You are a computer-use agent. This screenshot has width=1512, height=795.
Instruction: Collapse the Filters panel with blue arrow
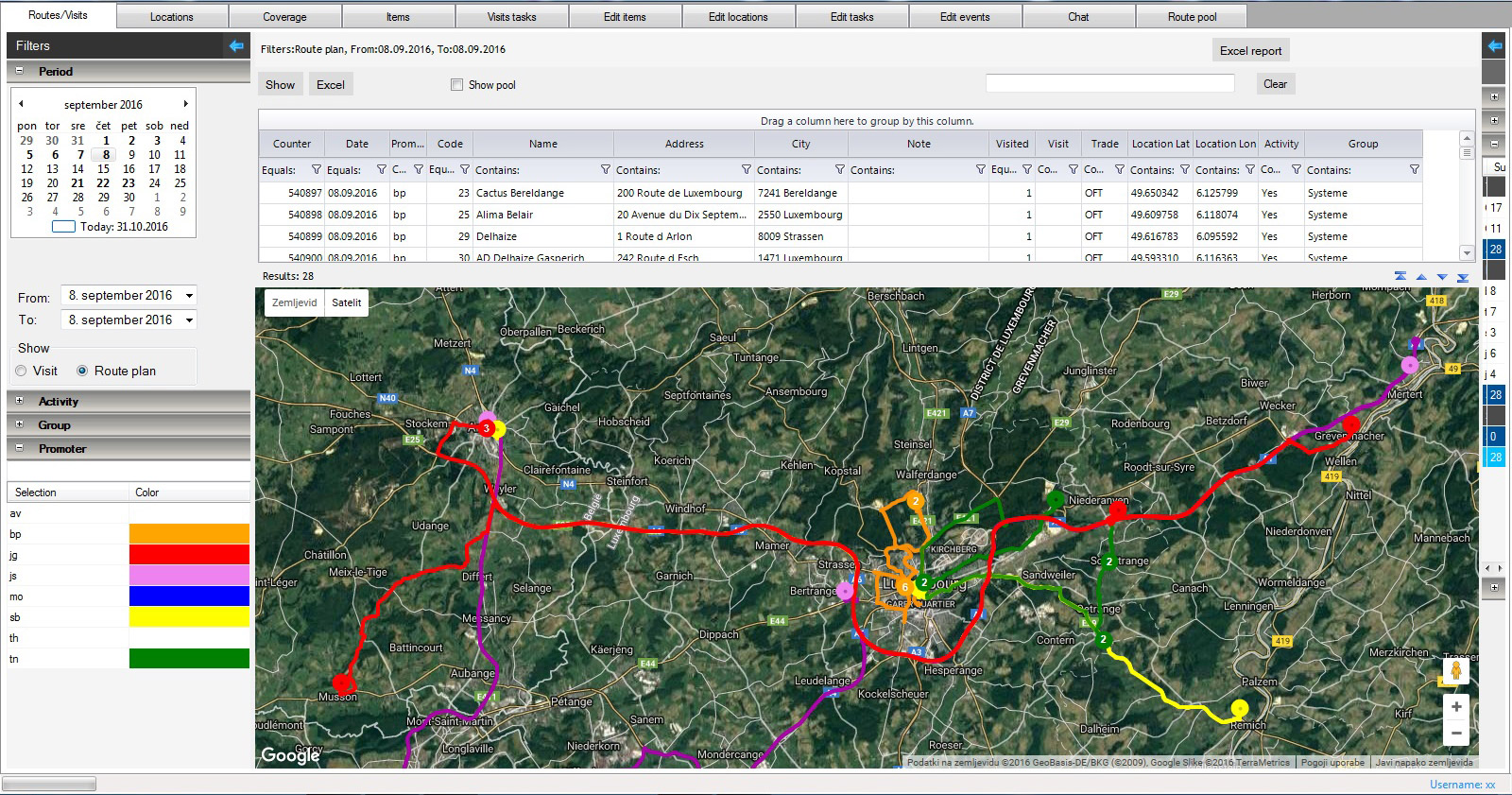click(236, 45)
